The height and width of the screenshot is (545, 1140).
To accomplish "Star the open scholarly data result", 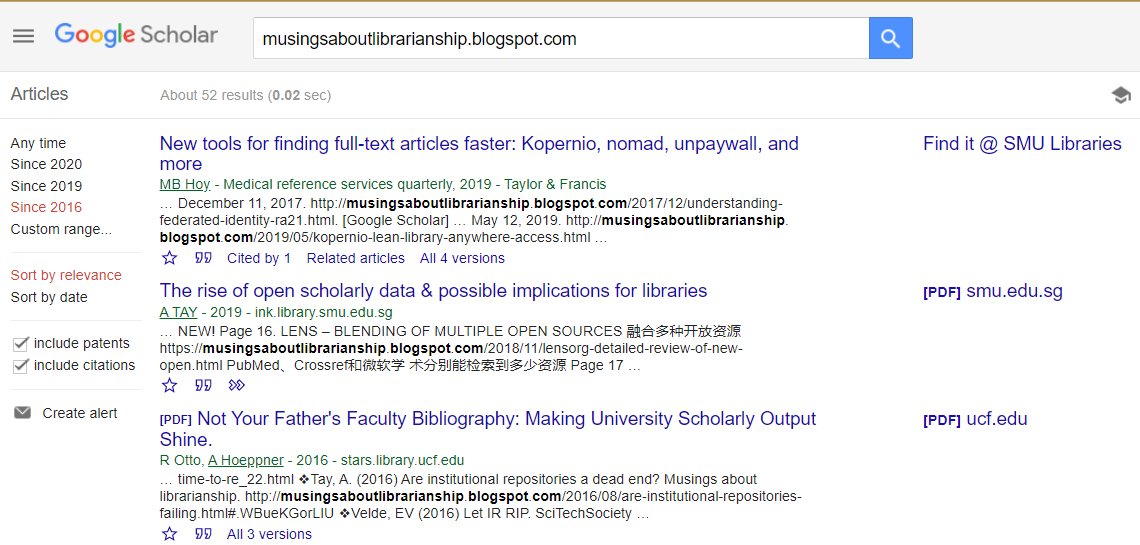I will 169,385.
